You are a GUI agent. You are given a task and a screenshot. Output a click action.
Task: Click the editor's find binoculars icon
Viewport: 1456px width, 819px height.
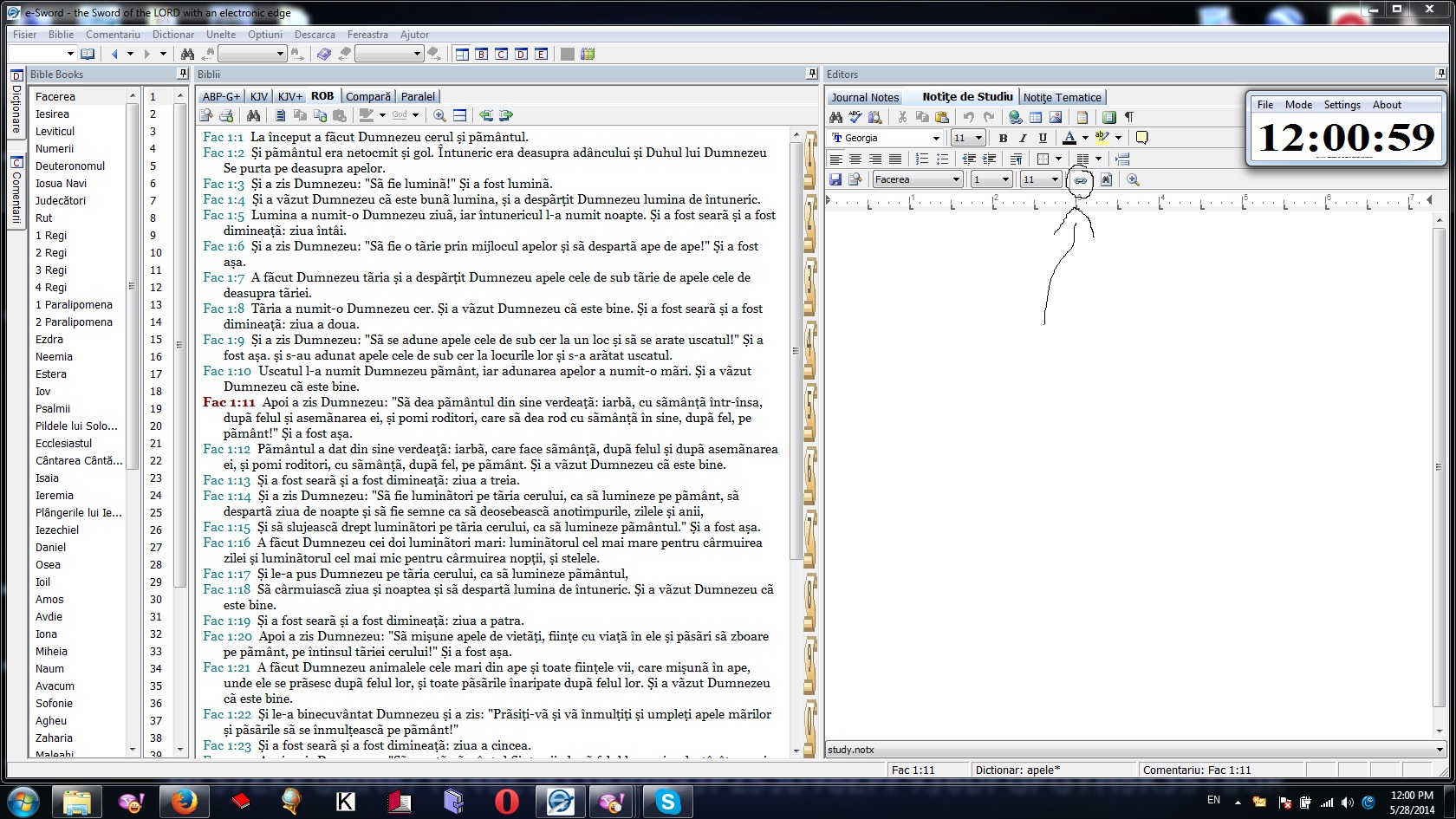click(x=835, y=117)
